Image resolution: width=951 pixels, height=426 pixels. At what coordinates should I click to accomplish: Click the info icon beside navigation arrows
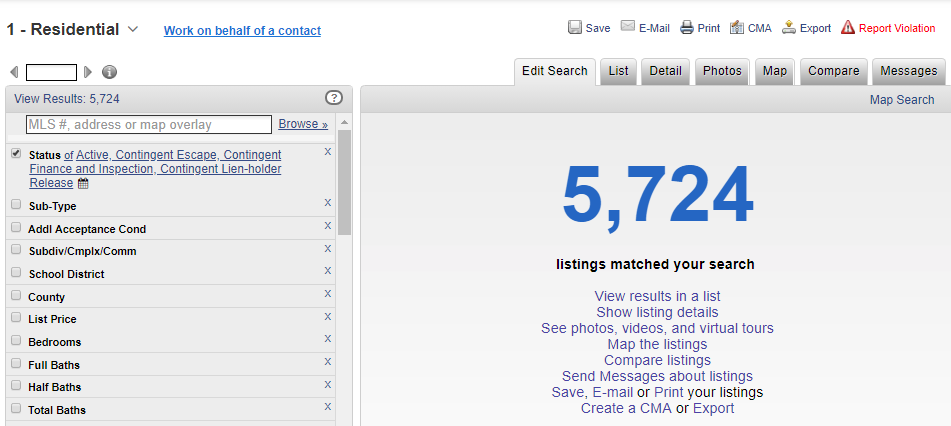click(x=110, y=72)
